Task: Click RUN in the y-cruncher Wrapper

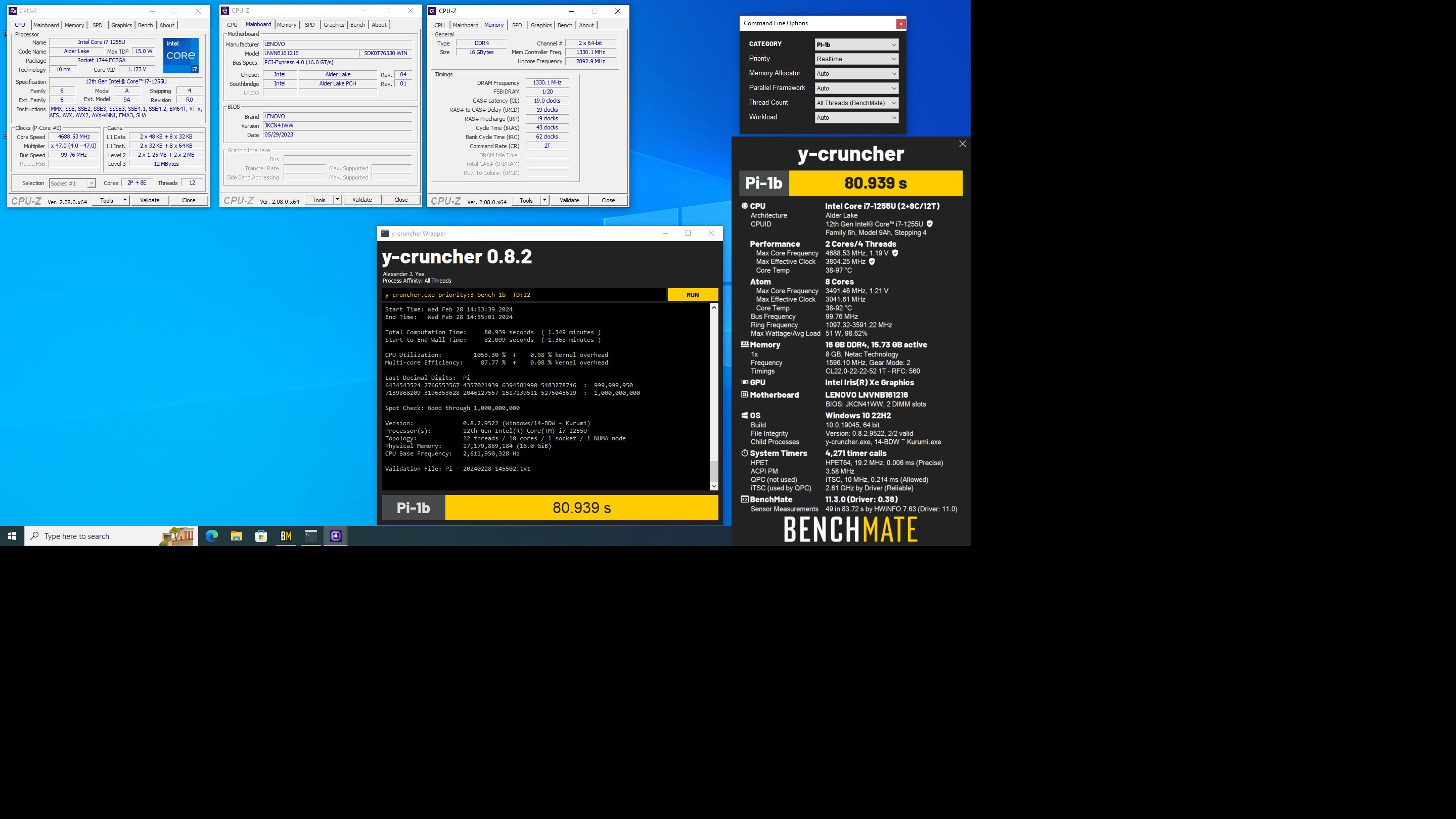Action: click(693, 294)
